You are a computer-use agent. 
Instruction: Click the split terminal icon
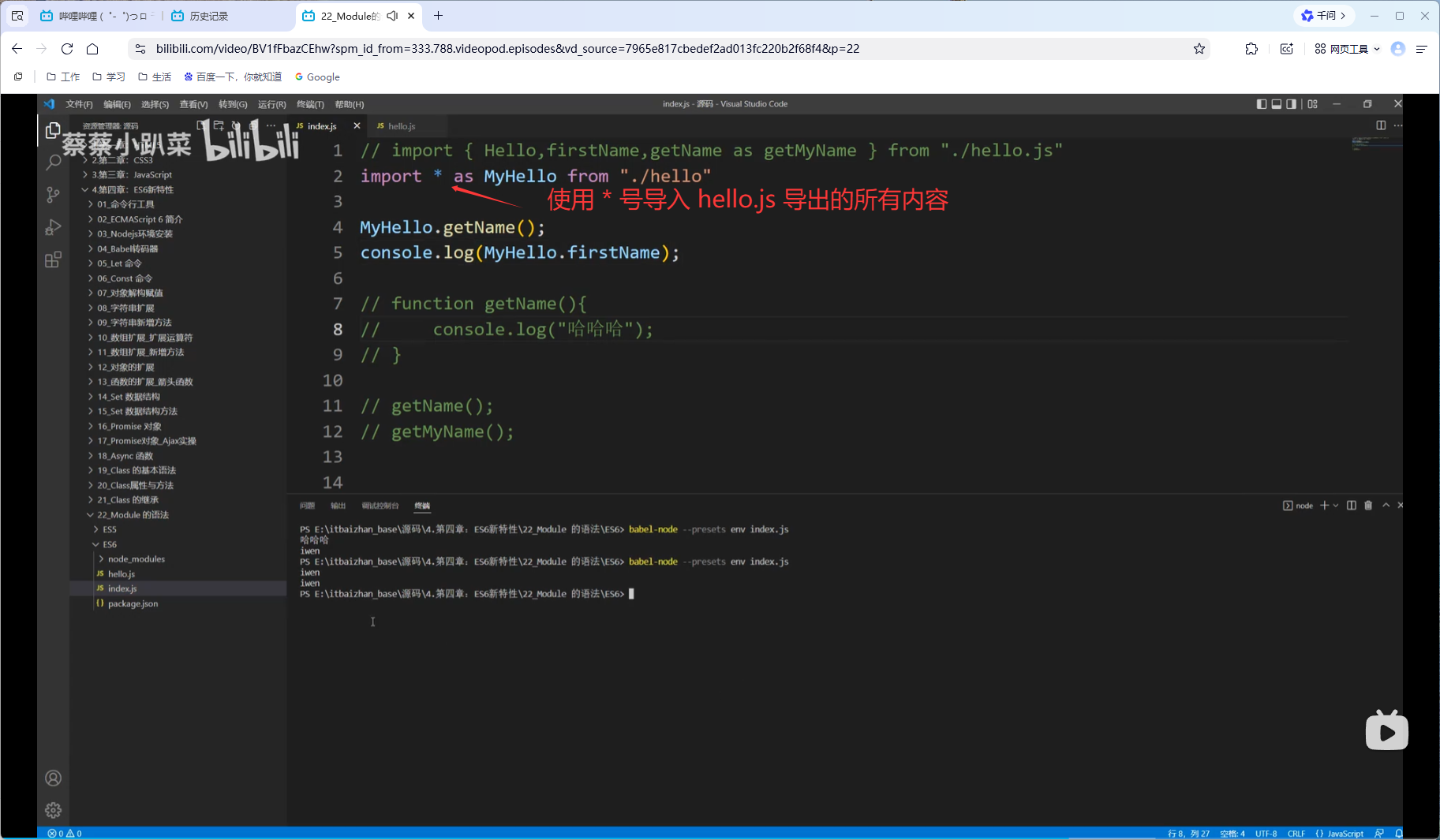(x=1352, y=506)
